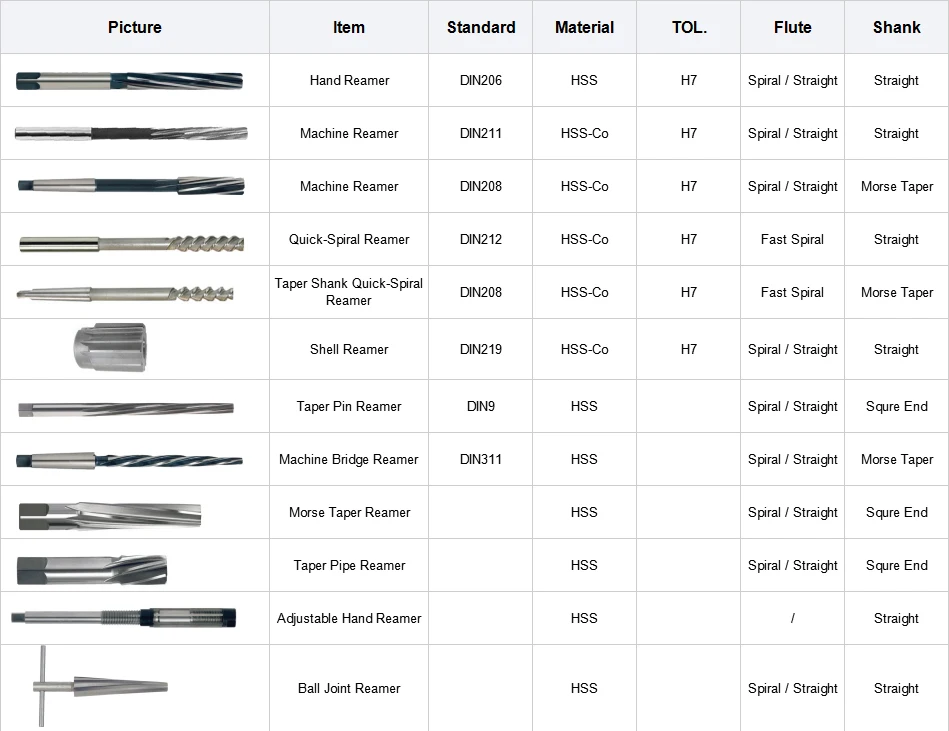Click the TOL. column header

pyautogui.click(x=689, y=27)
